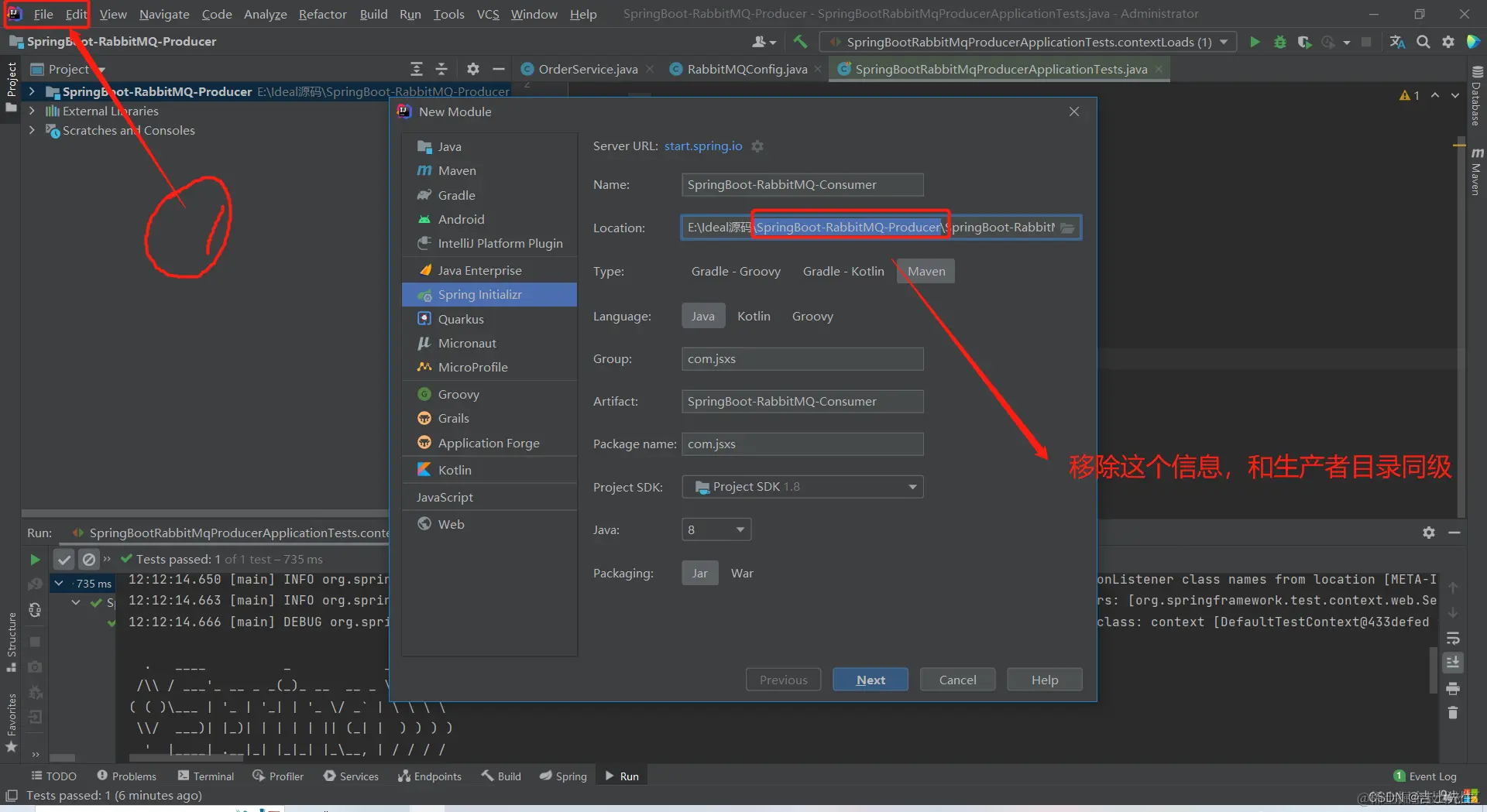Select Java as language

pos(703,317)
